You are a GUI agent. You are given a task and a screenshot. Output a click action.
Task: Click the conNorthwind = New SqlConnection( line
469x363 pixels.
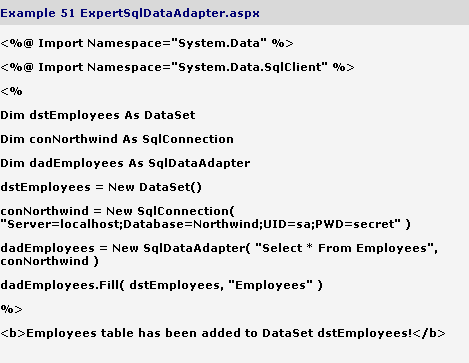[118, 211]
